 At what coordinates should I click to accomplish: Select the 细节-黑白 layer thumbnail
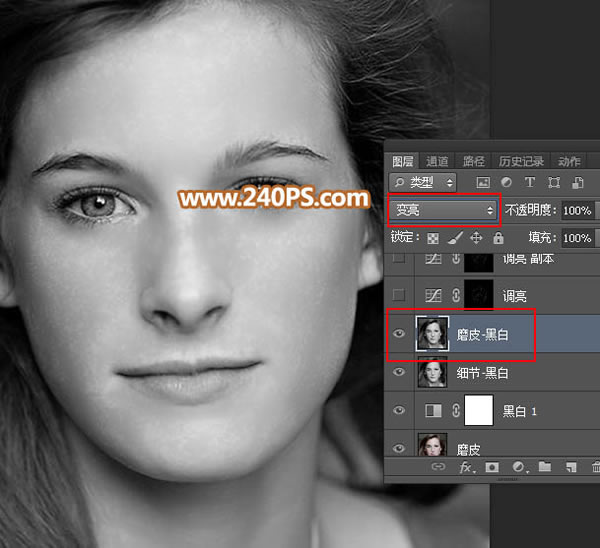click(x=432, y=372)
